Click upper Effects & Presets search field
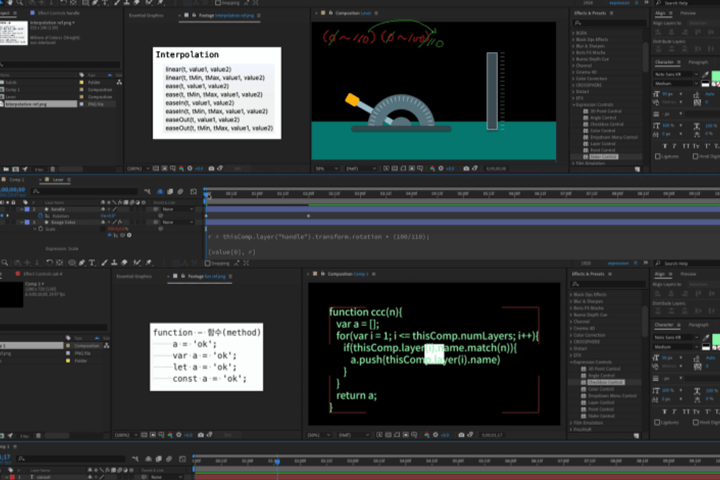 click(610, 23)
